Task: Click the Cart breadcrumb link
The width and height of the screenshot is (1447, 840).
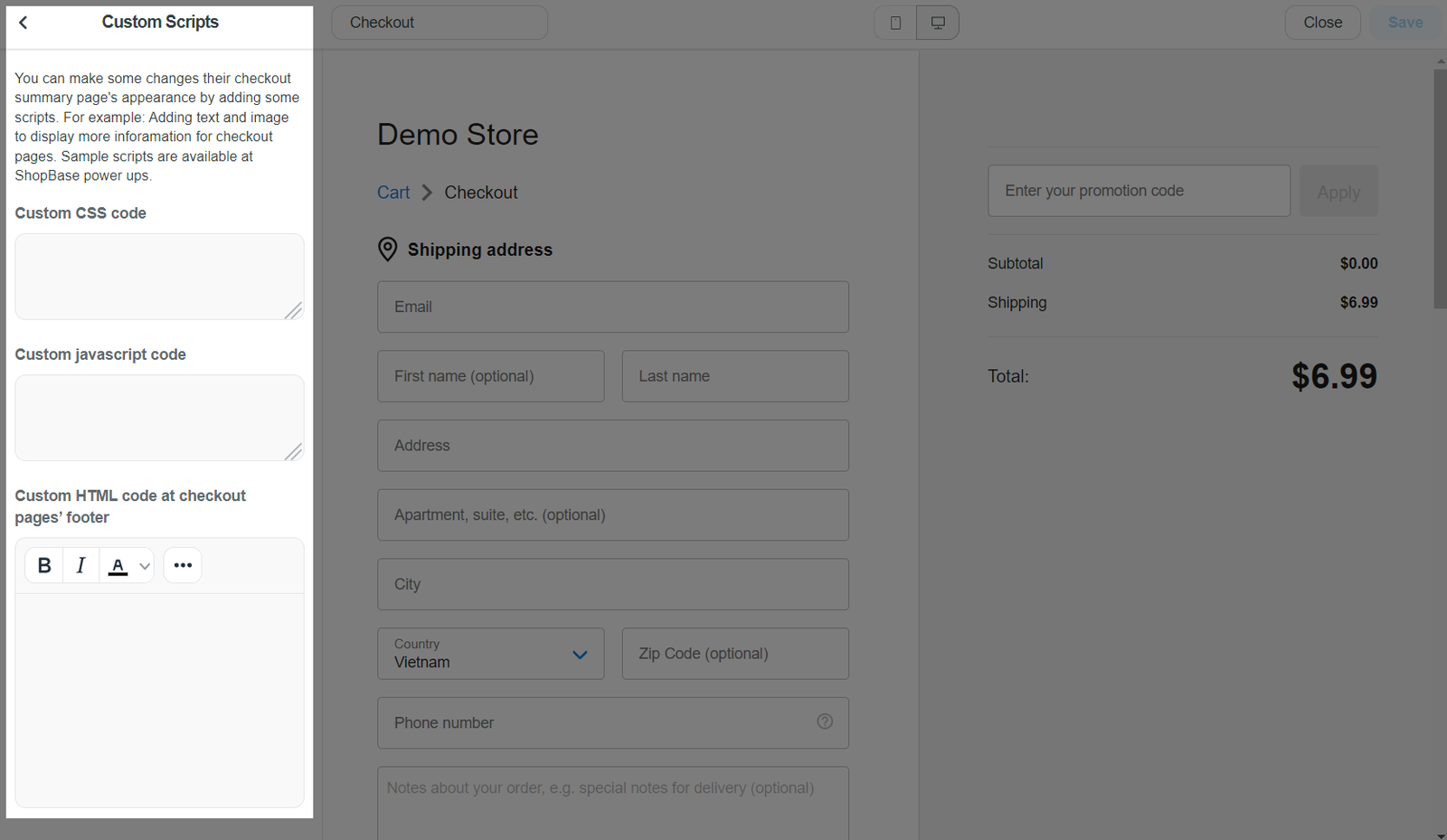Action: point(393,193)
